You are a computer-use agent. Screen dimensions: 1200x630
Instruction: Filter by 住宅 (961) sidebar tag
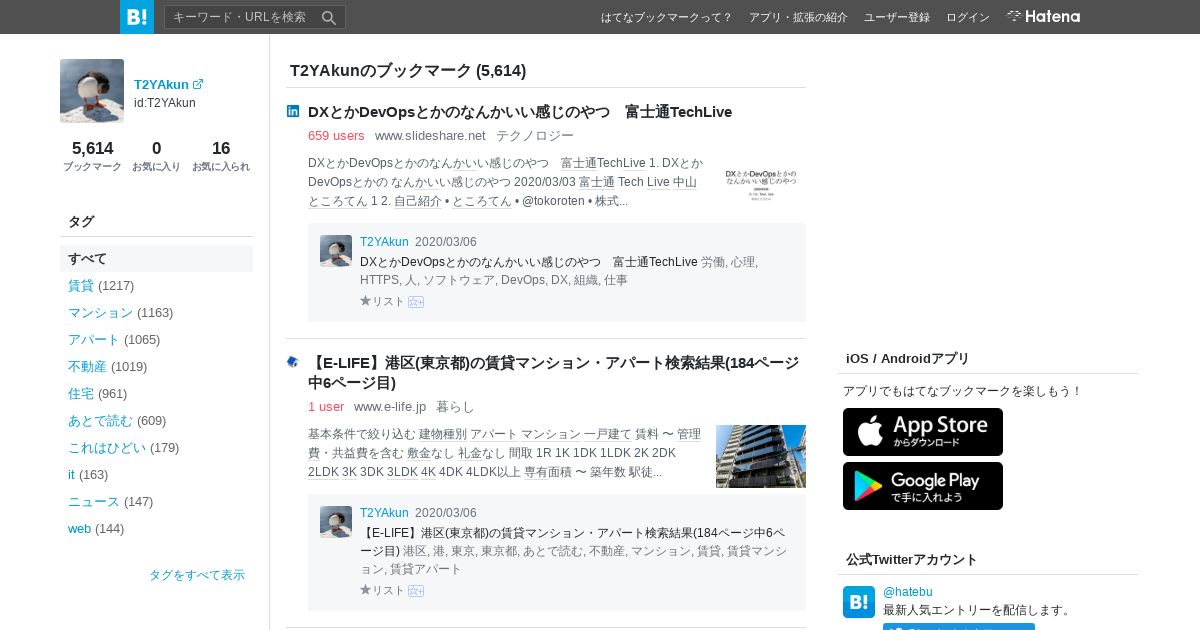click(97, 393)
